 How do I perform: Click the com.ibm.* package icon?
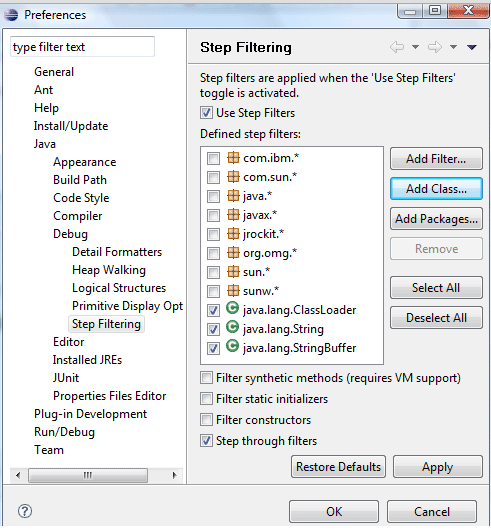pyautogui.click(x=233, y=157)
